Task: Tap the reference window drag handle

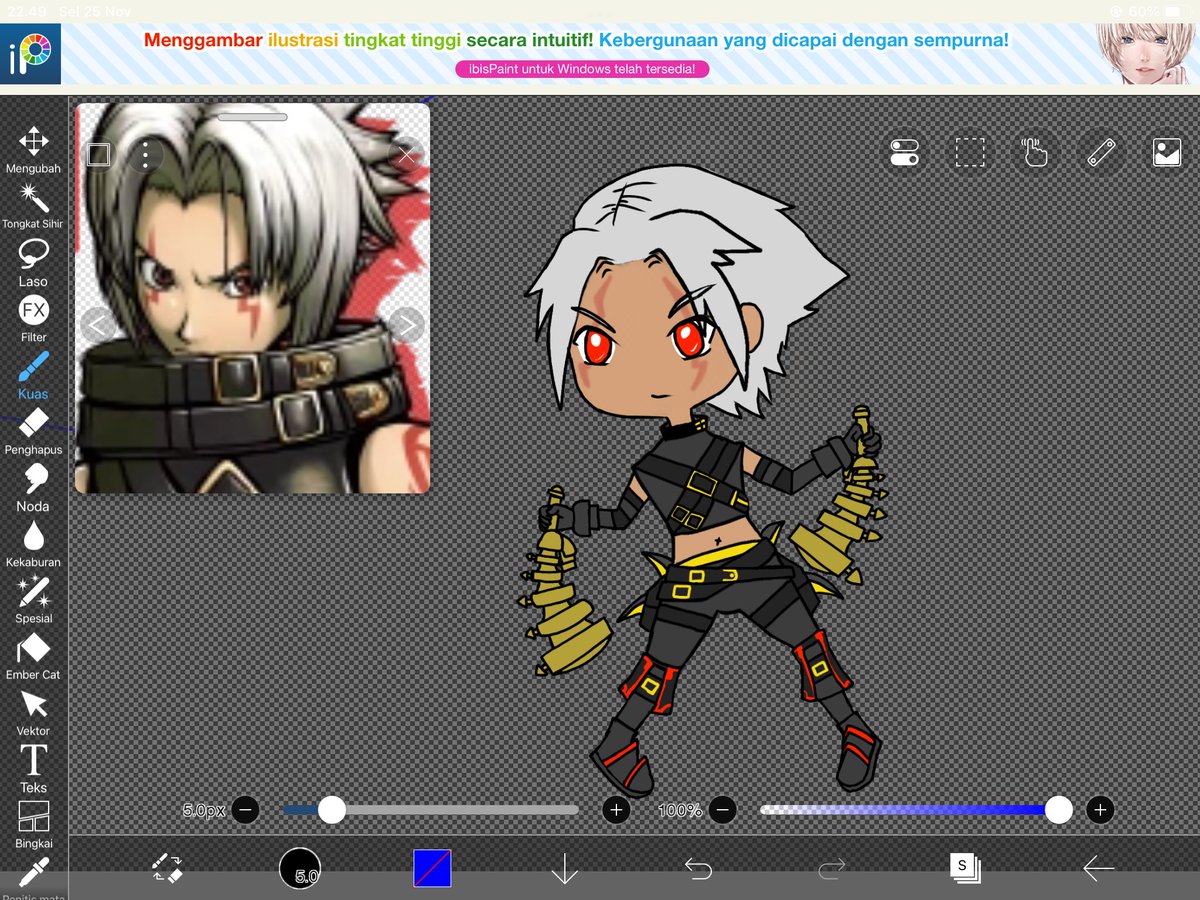Action: click(x=252, y=117)
